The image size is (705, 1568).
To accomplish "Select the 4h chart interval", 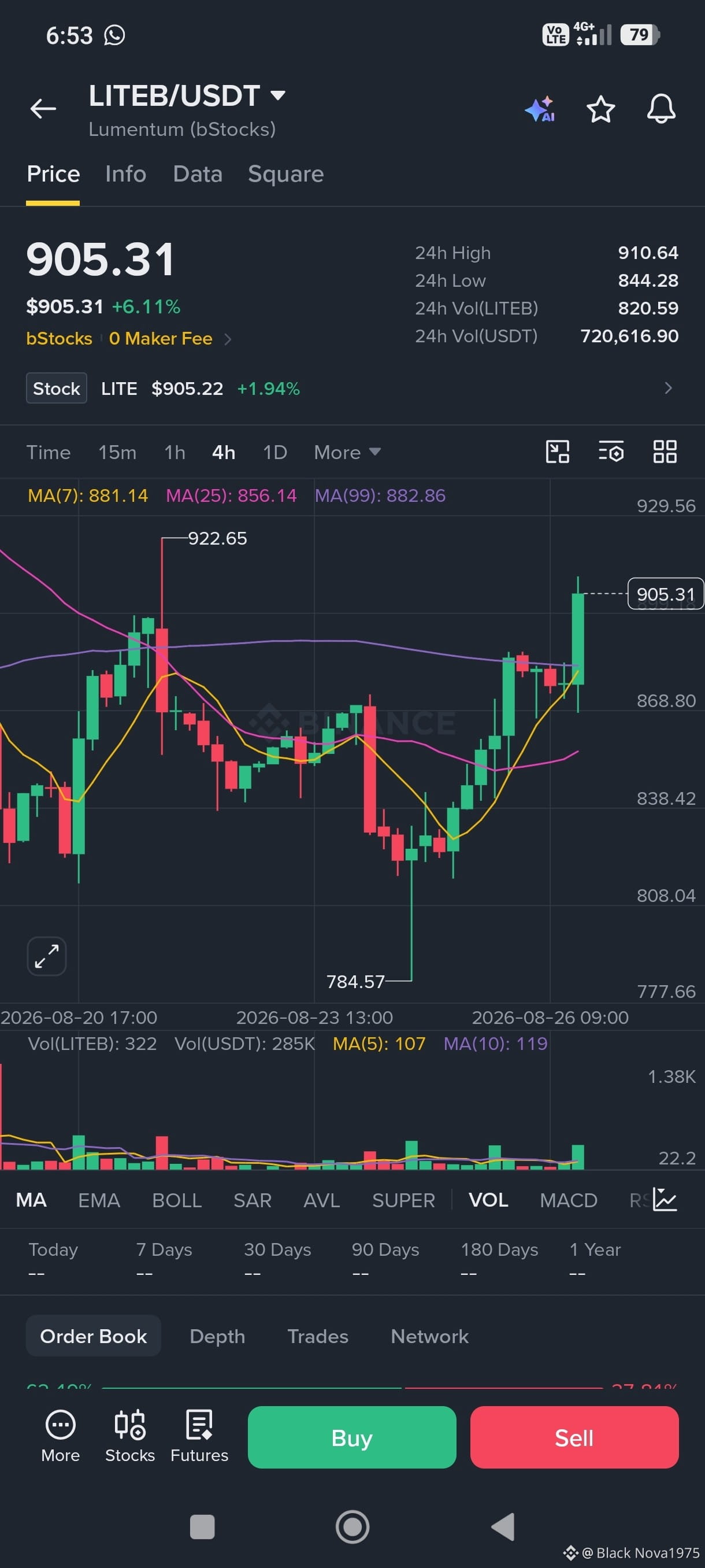I will pos(223,452).
